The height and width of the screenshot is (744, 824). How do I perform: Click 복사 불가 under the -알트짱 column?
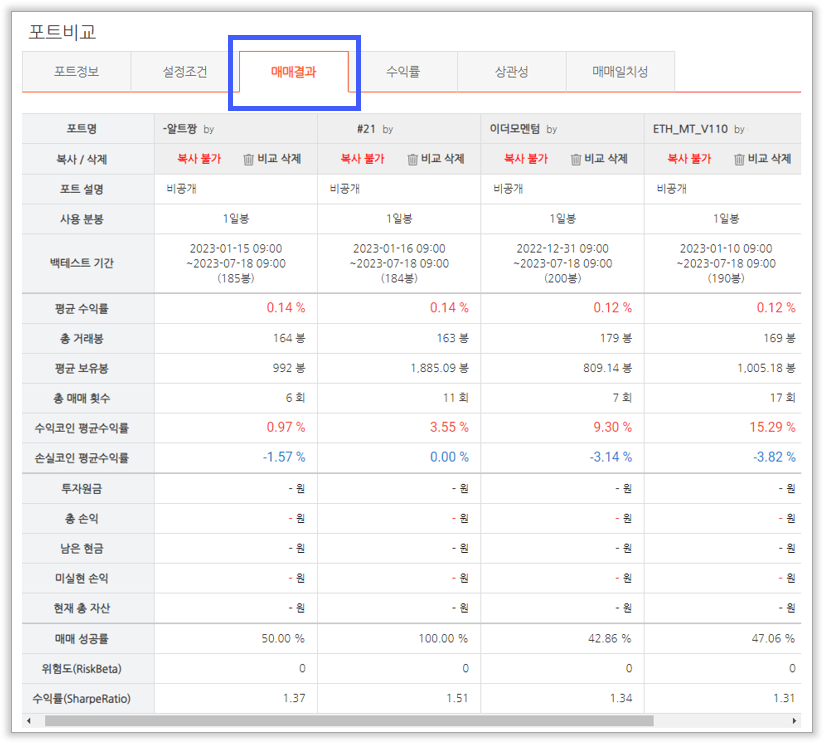[198, 159]
